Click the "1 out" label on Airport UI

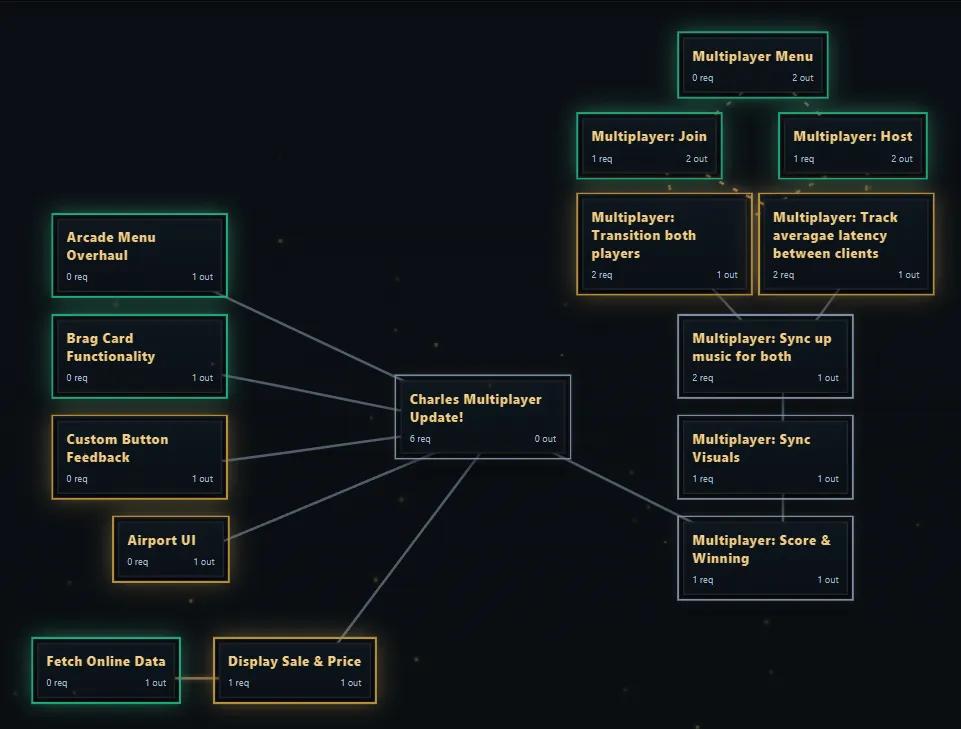coord(204,562)
